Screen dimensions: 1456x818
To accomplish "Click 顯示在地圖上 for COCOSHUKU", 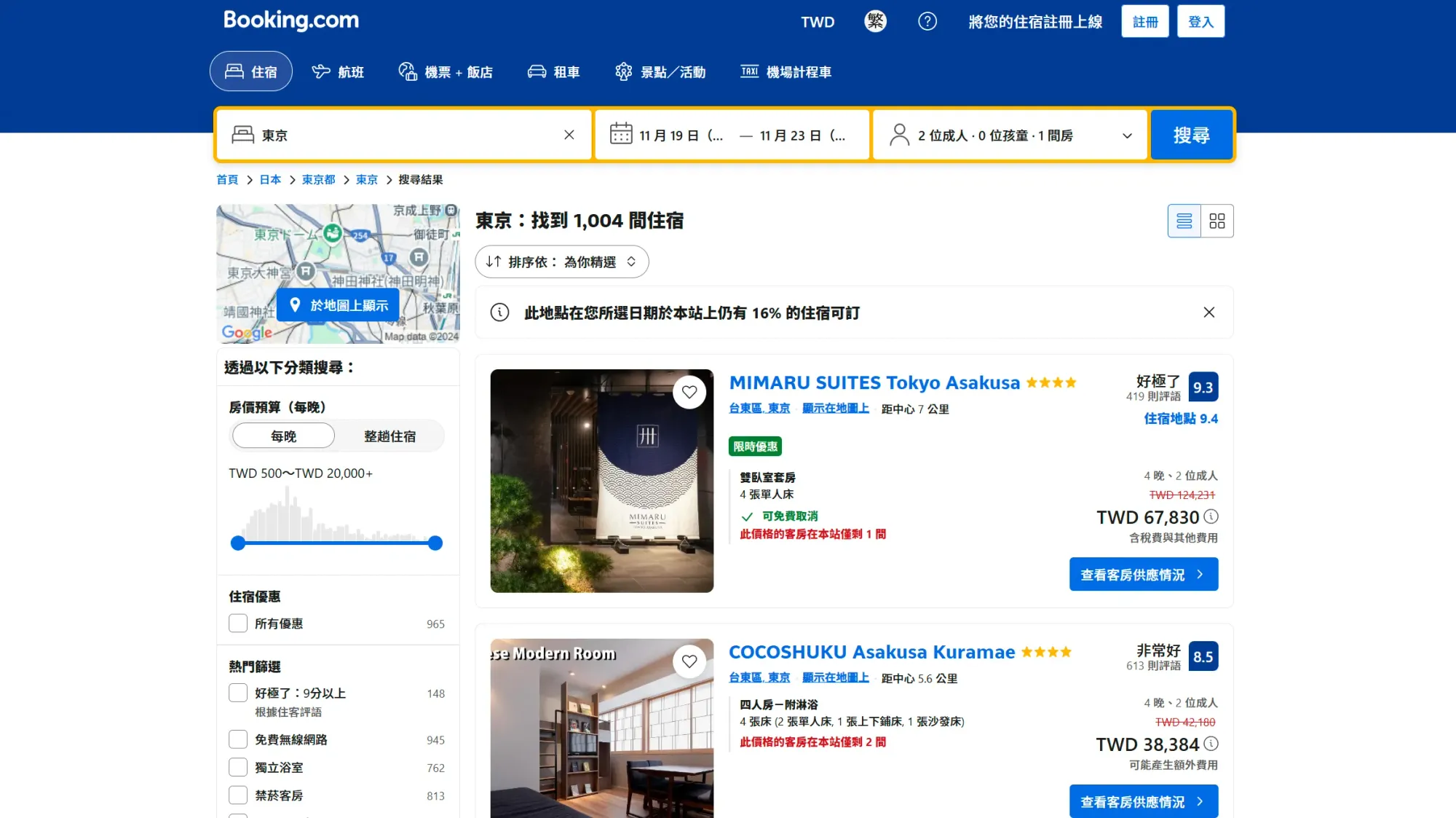I will point(836,678).
